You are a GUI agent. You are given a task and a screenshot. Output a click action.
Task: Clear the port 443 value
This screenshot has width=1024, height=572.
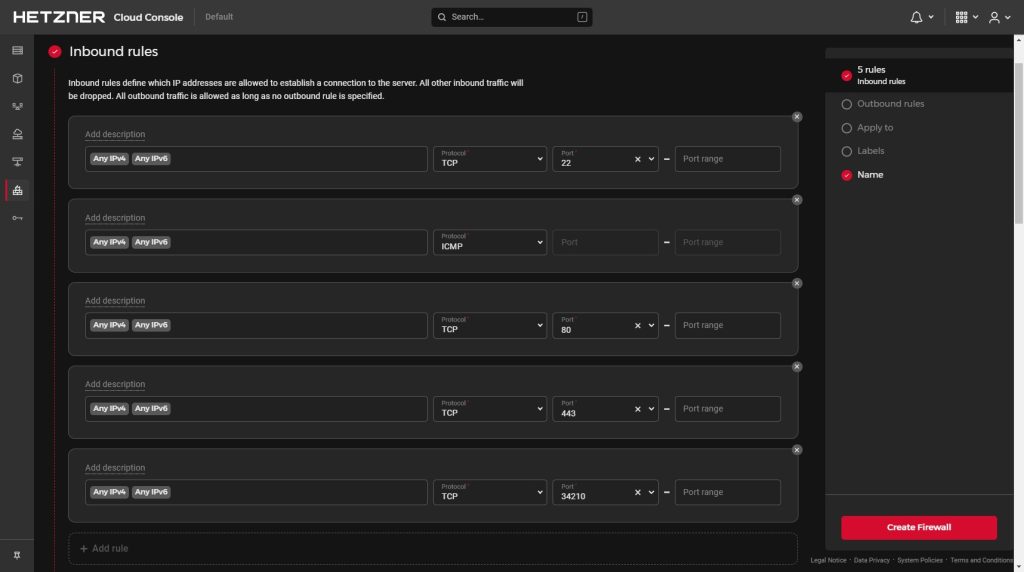click(637, 409)
